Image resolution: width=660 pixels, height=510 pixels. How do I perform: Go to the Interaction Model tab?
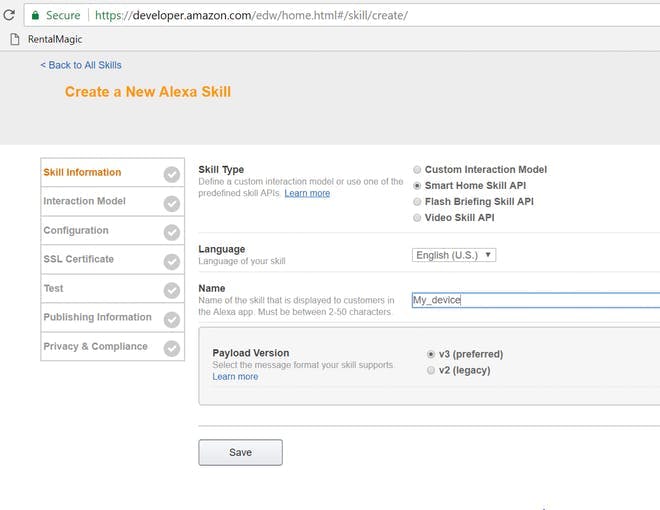pos(112,202)
